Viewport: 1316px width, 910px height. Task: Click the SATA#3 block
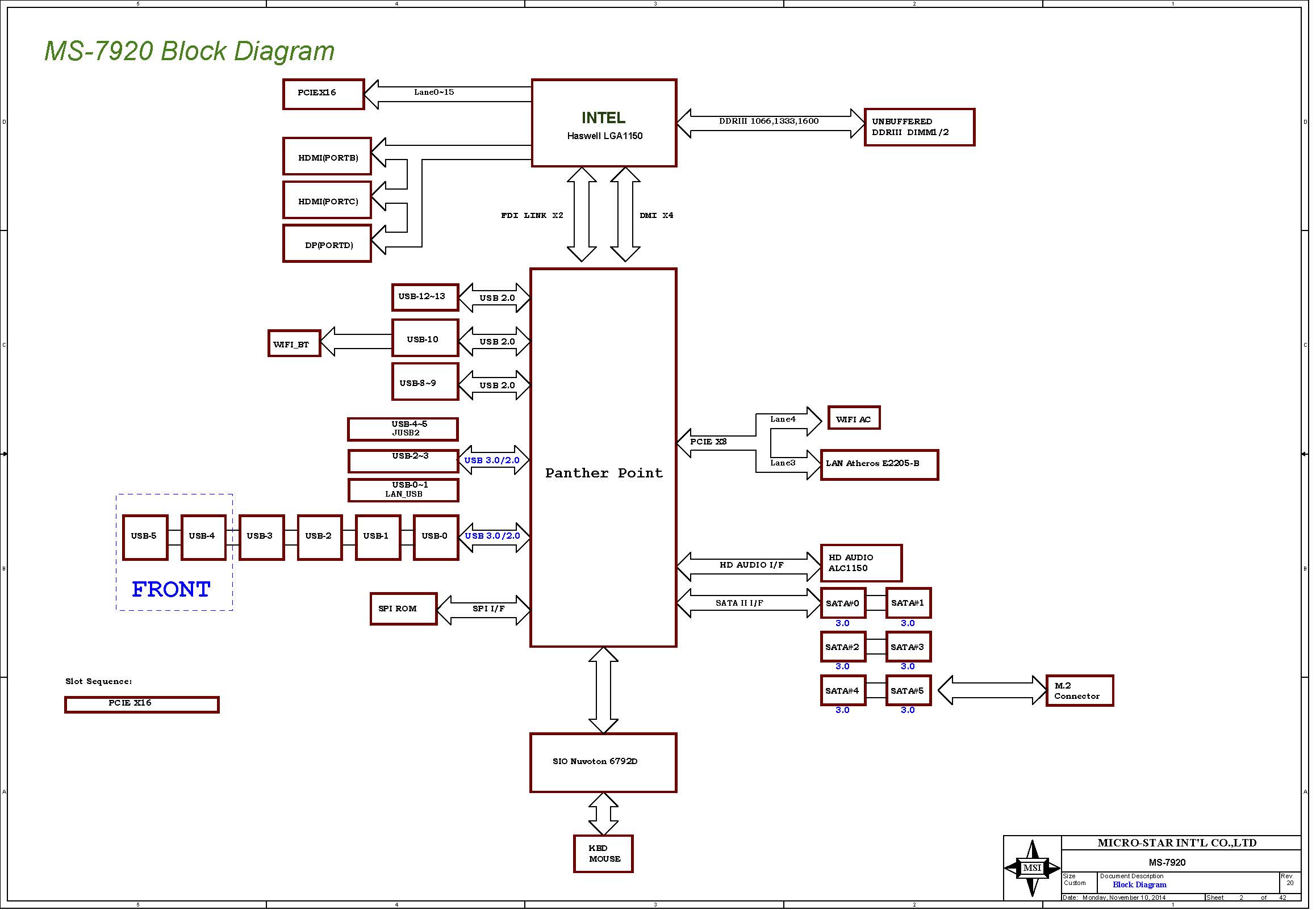(x=909, y=647)
